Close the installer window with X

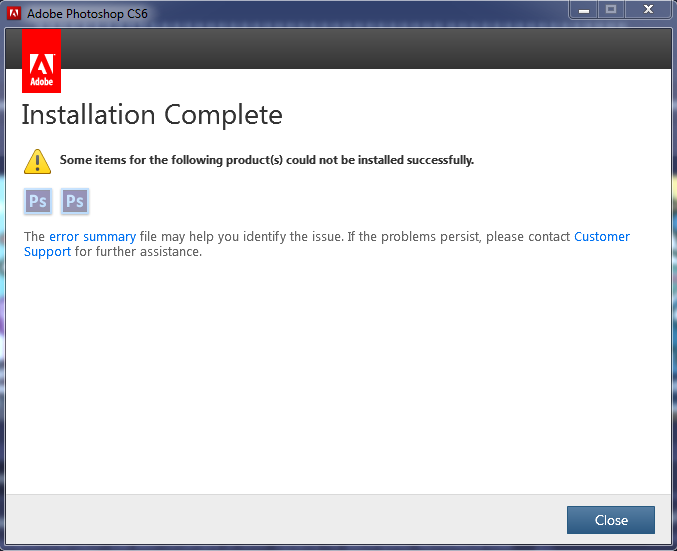[x=648, y=10]
